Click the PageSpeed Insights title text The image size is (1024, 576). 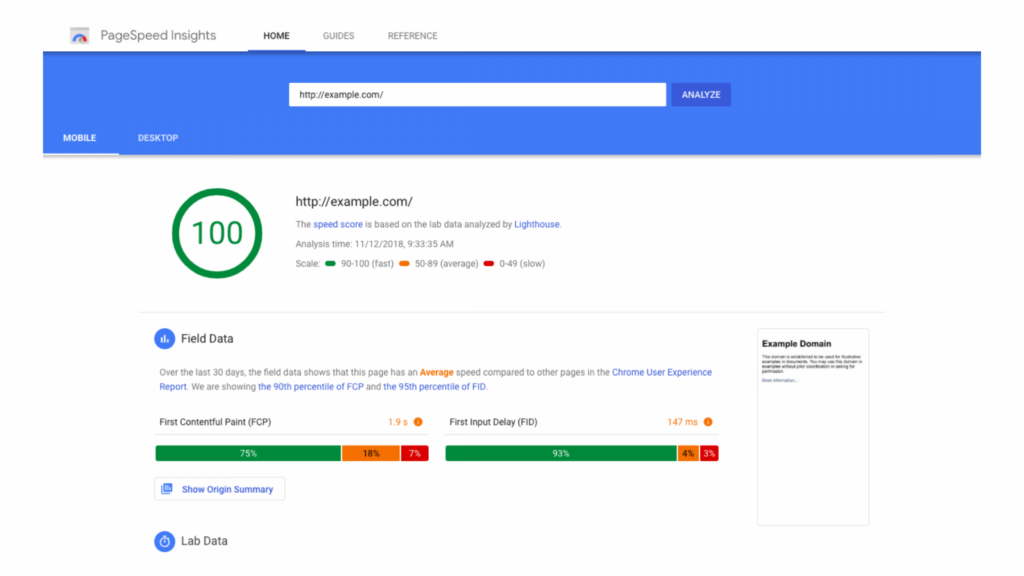[158, 35]
